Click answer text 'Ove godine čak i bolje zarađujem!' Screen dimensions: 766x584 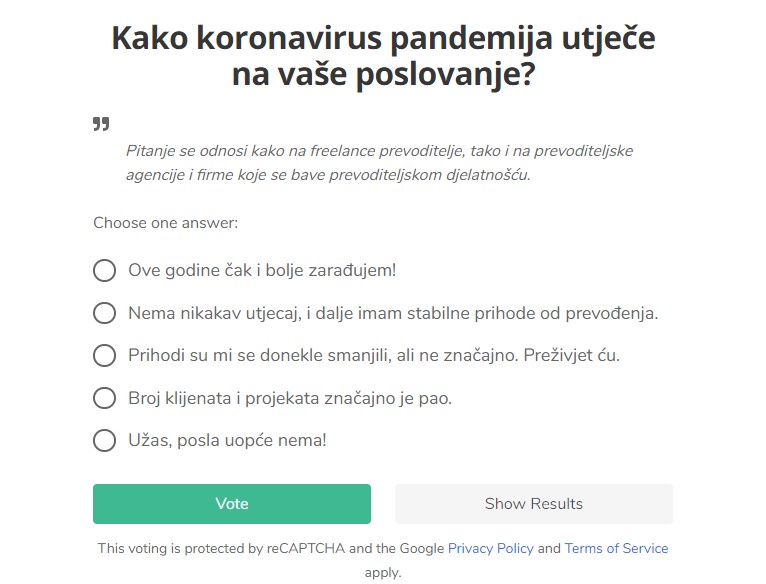pos(262,270)
